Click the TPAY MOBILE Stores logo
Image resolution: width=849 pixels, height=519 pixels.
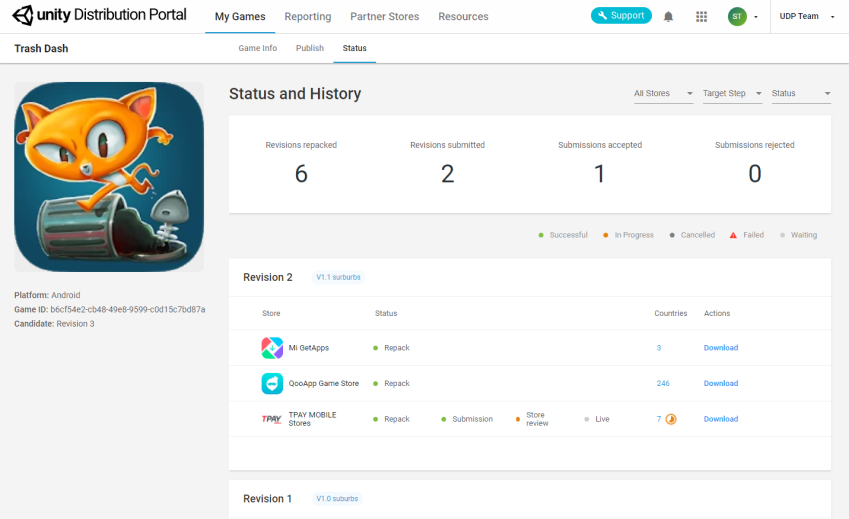tap(271, 420)
